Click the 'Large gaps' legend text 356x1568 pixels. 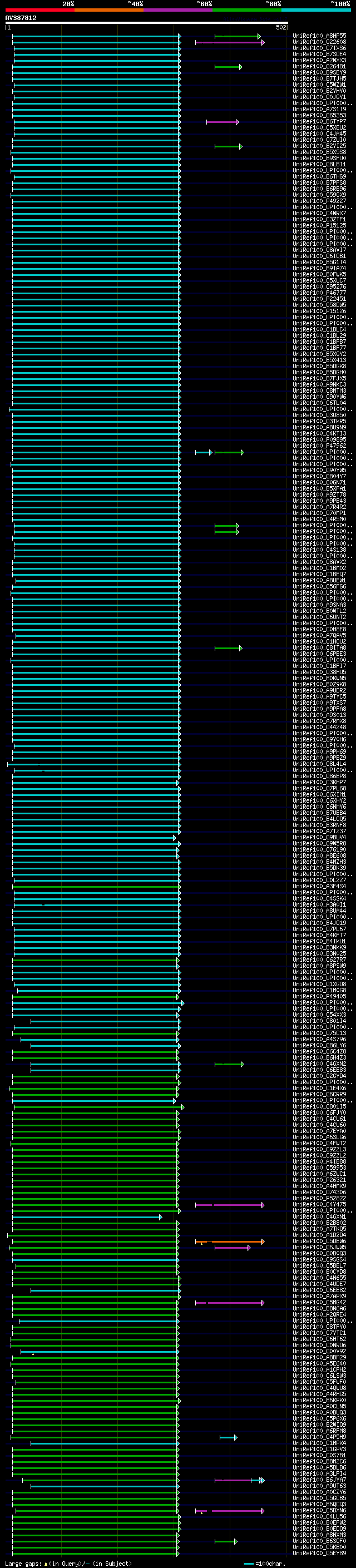pyautogui.click(x=23, y=1564)
